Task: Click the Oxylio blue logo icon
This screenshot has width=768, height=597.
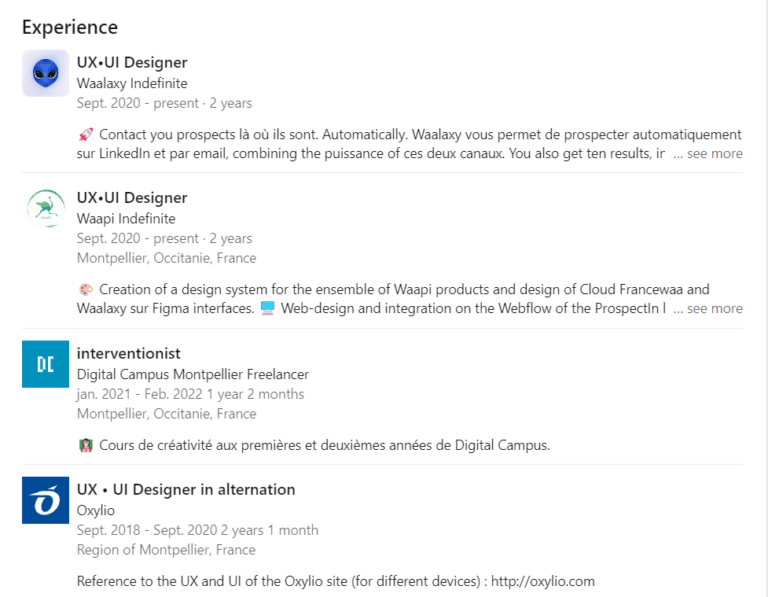Action: (45, 500)
